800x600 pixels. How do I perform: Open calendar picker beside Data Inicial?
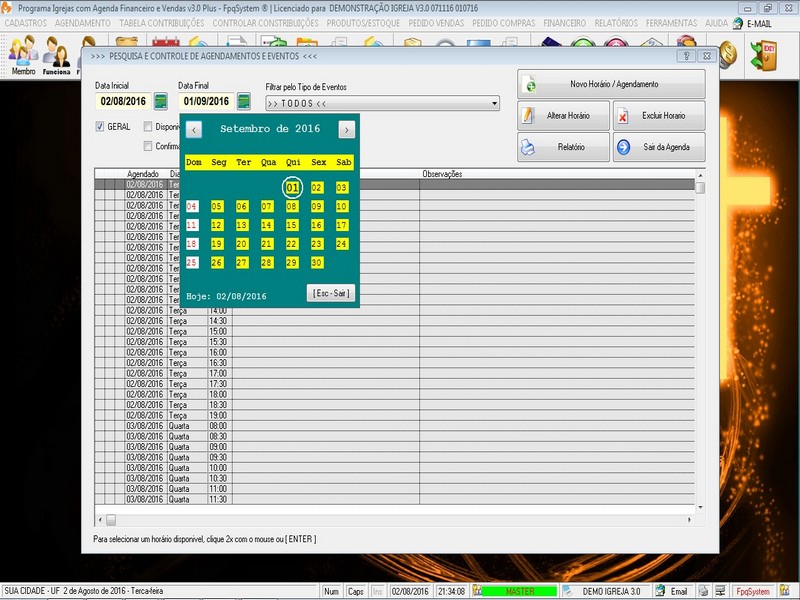click(161, 101)
